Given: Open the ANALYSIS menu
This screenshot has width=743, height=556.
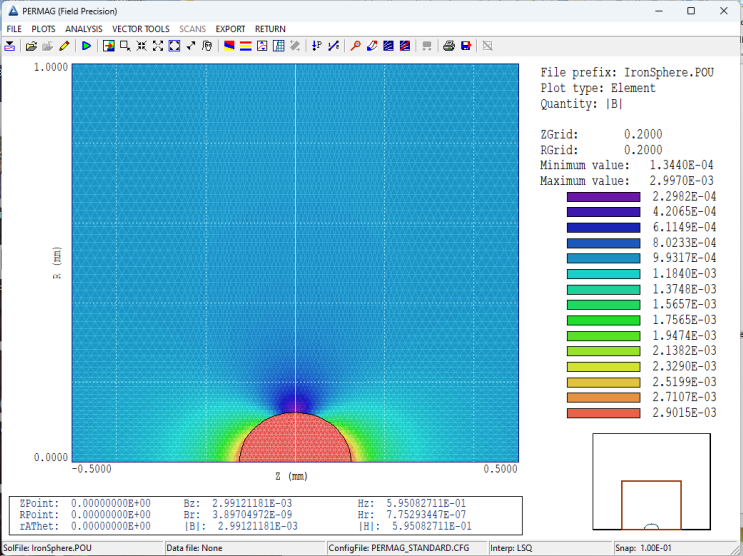Looking at the screenshot, I should point(84,29).
